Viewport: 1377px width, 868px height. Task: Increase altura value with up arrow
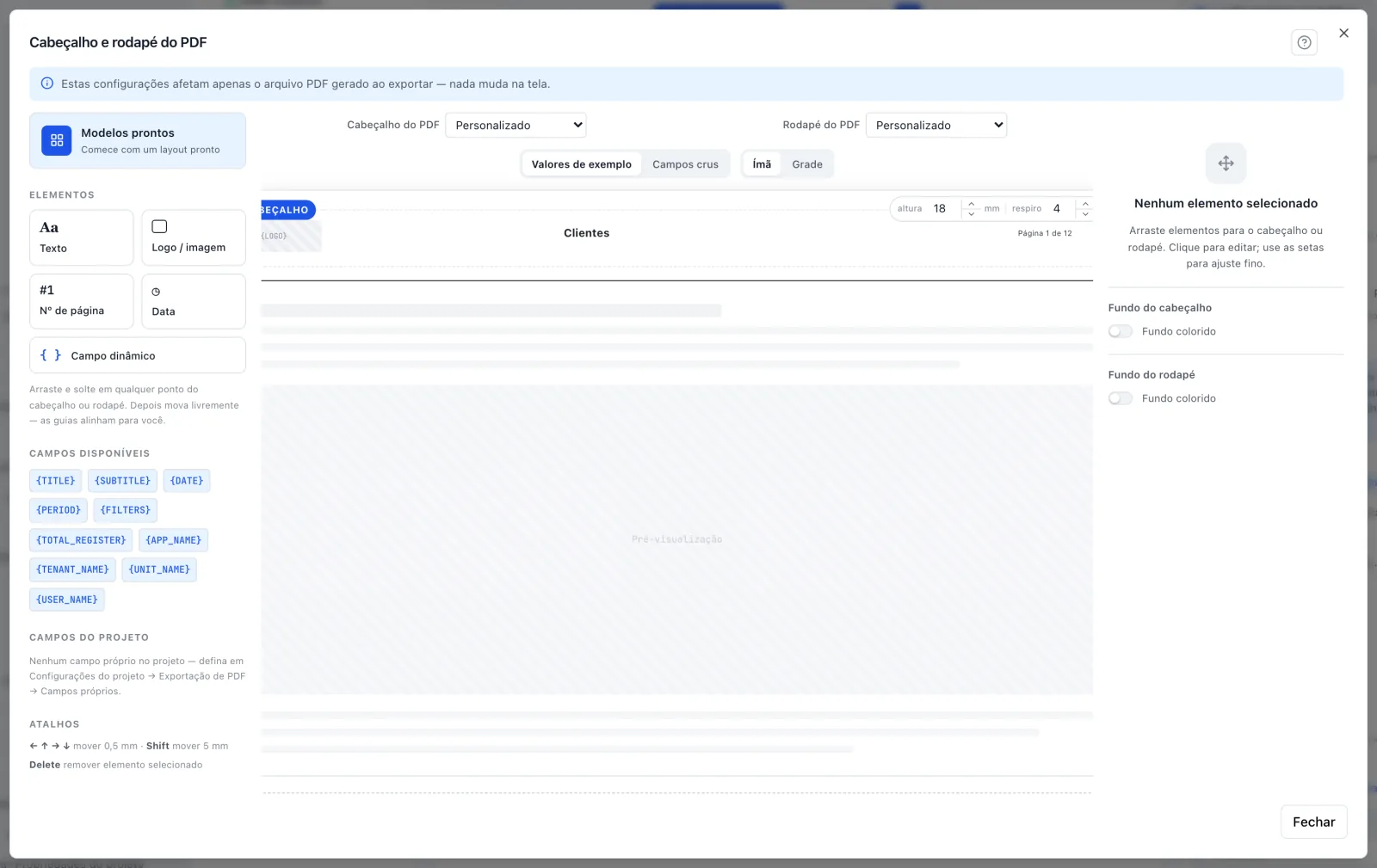coord(972,204)
